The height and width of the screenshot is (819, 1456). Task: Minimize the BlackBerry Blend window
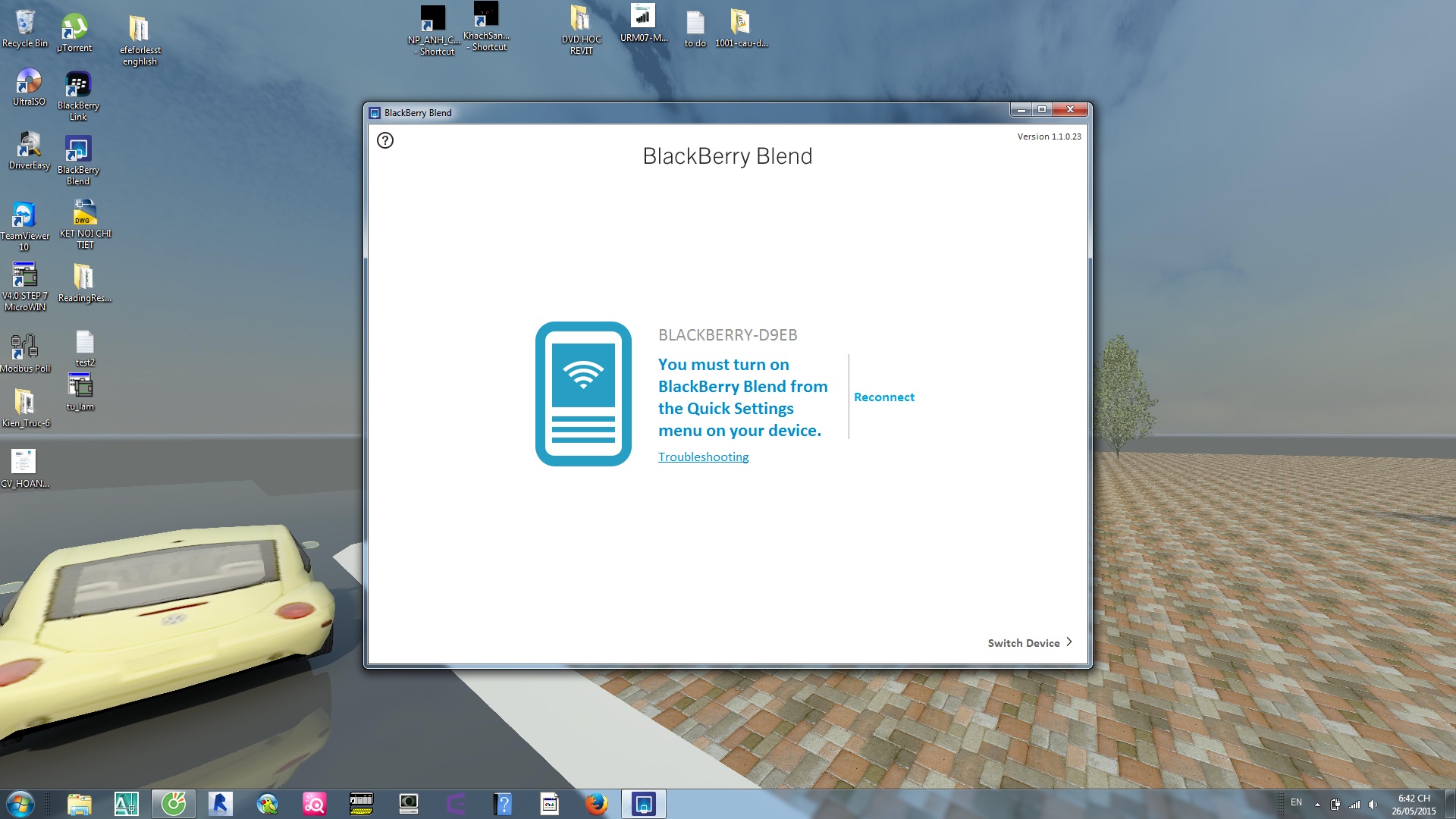pyautogui.click(x=1021, y=110)
